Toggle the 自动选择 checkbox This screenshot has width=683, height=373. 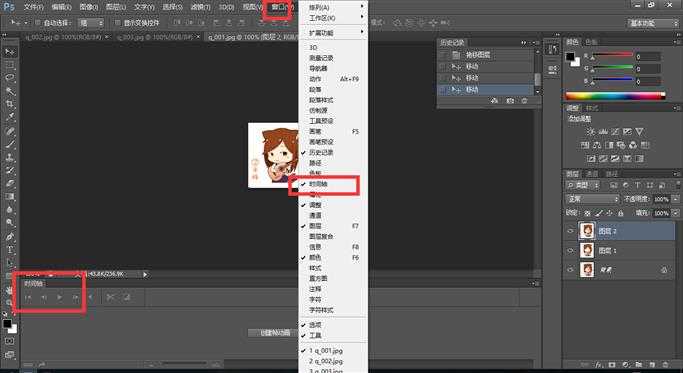38,23
